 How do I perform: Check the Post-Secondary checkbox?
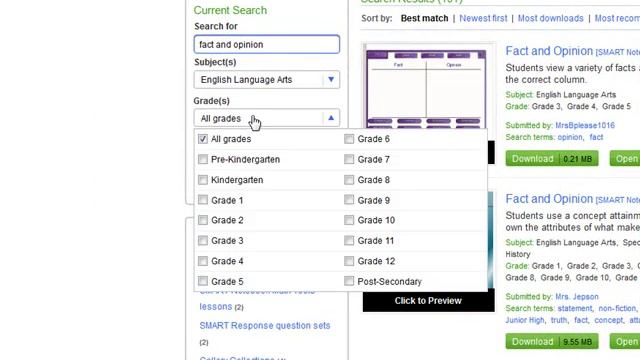point(349,281)
